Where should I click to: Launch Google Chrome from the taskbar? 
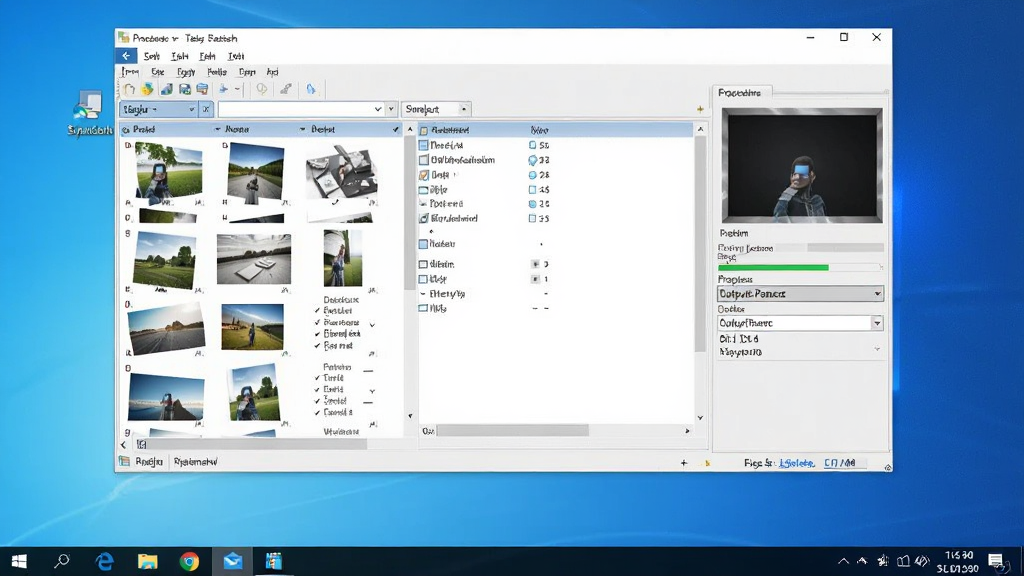click(189, 562)
